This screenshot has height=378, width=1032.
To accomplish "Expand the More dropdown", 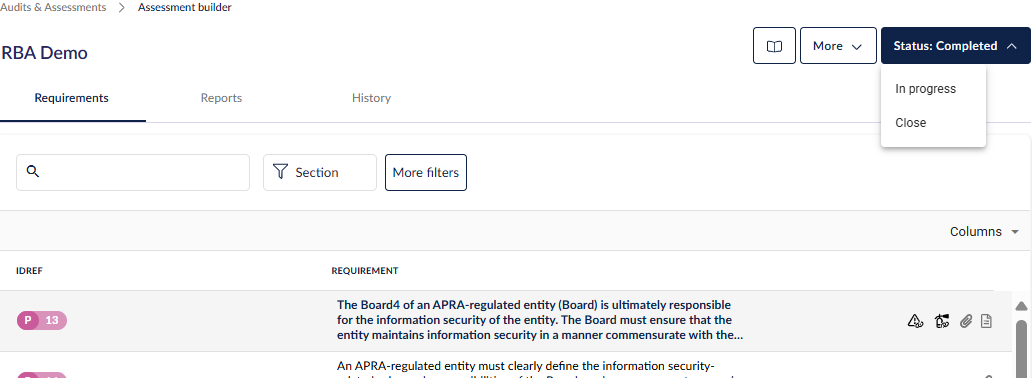I will (838, 45).
